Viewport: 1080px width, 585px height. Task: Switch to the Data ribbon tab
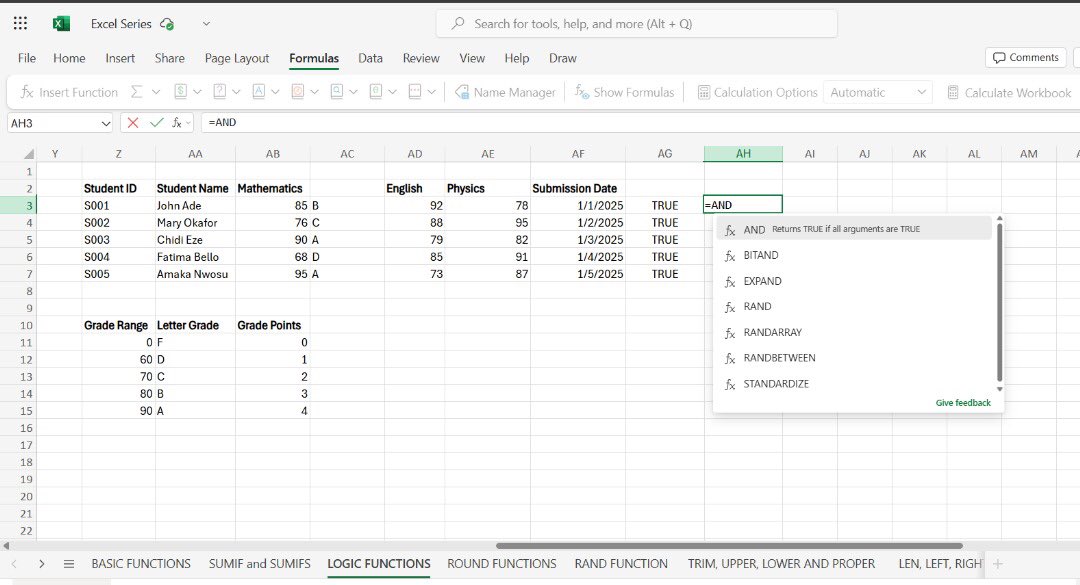point(370,58)
